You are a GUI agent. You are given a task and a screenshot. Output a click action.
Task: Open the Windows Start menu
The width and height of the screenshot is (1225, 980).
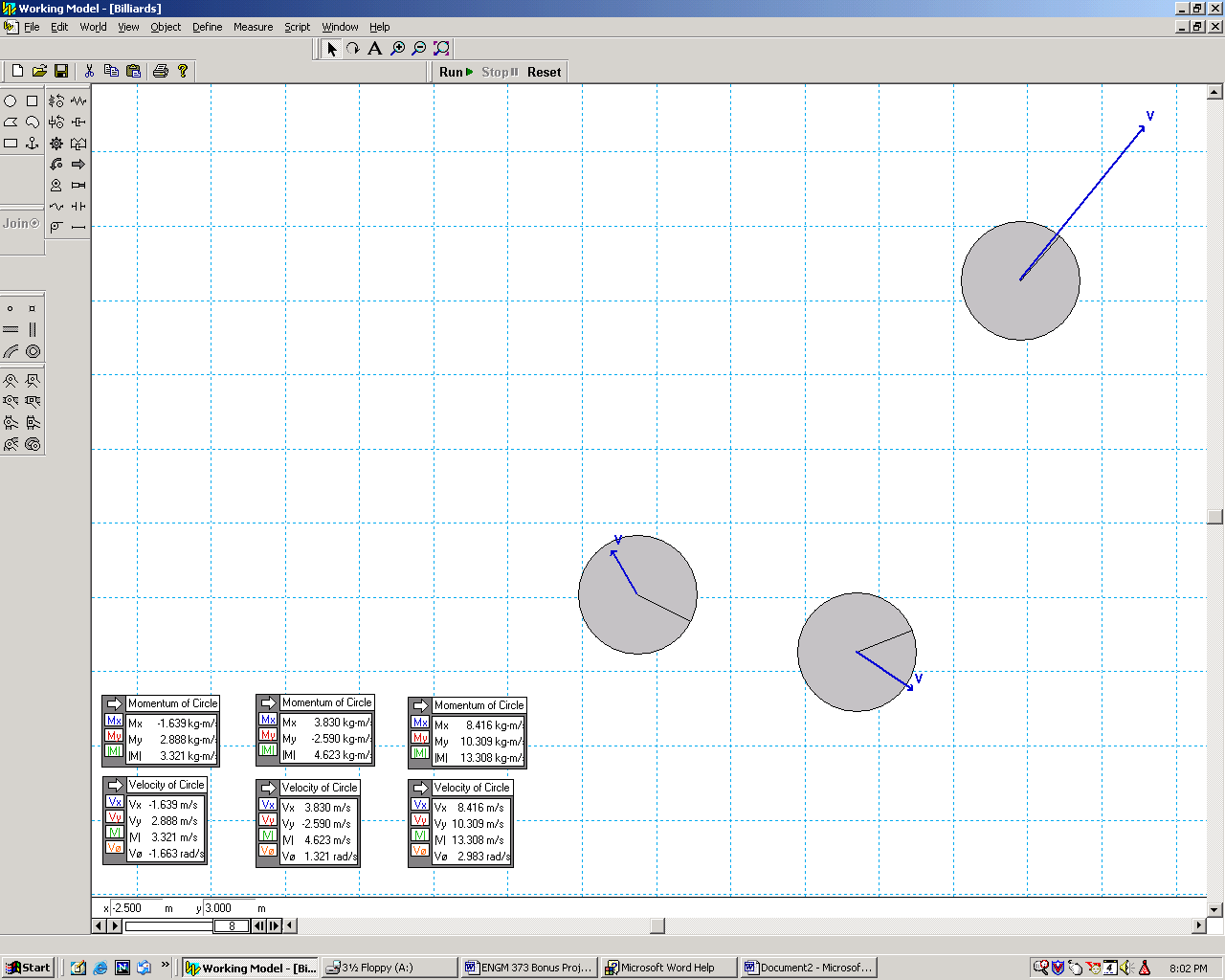tap(28, 968)
